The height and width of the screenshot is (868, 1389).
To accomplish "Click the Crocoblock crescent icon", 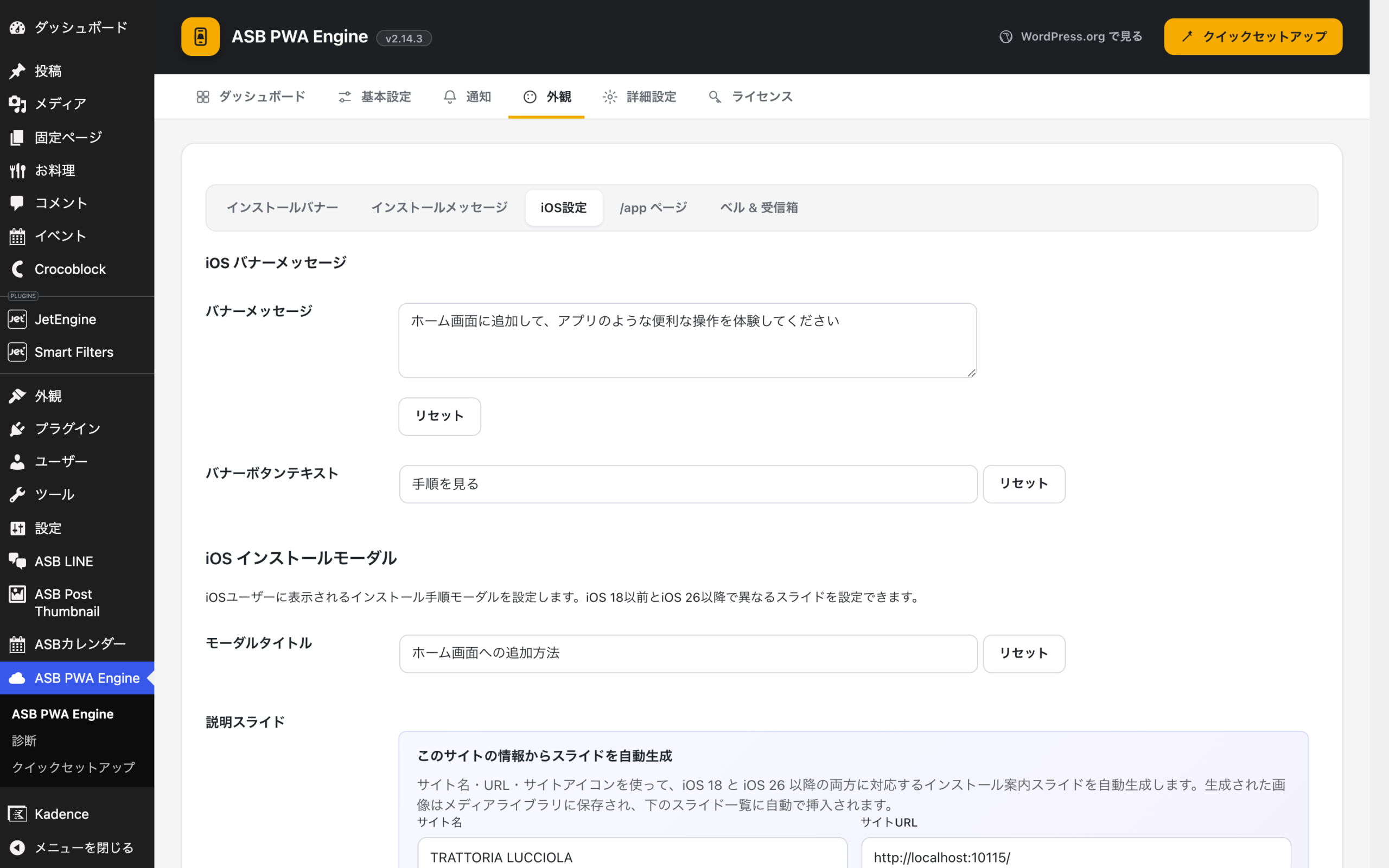I will point(17,269).
